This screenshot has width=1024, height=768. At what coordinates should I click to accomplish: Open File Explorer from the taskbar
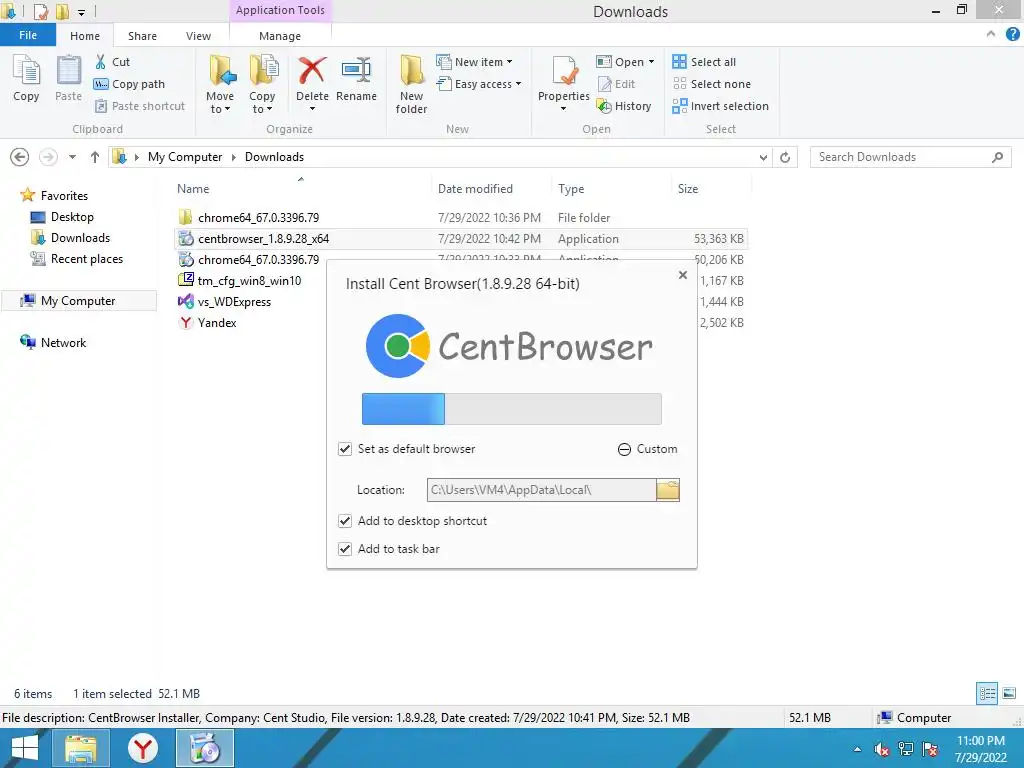pyautogui.click(x=80, y=748)
